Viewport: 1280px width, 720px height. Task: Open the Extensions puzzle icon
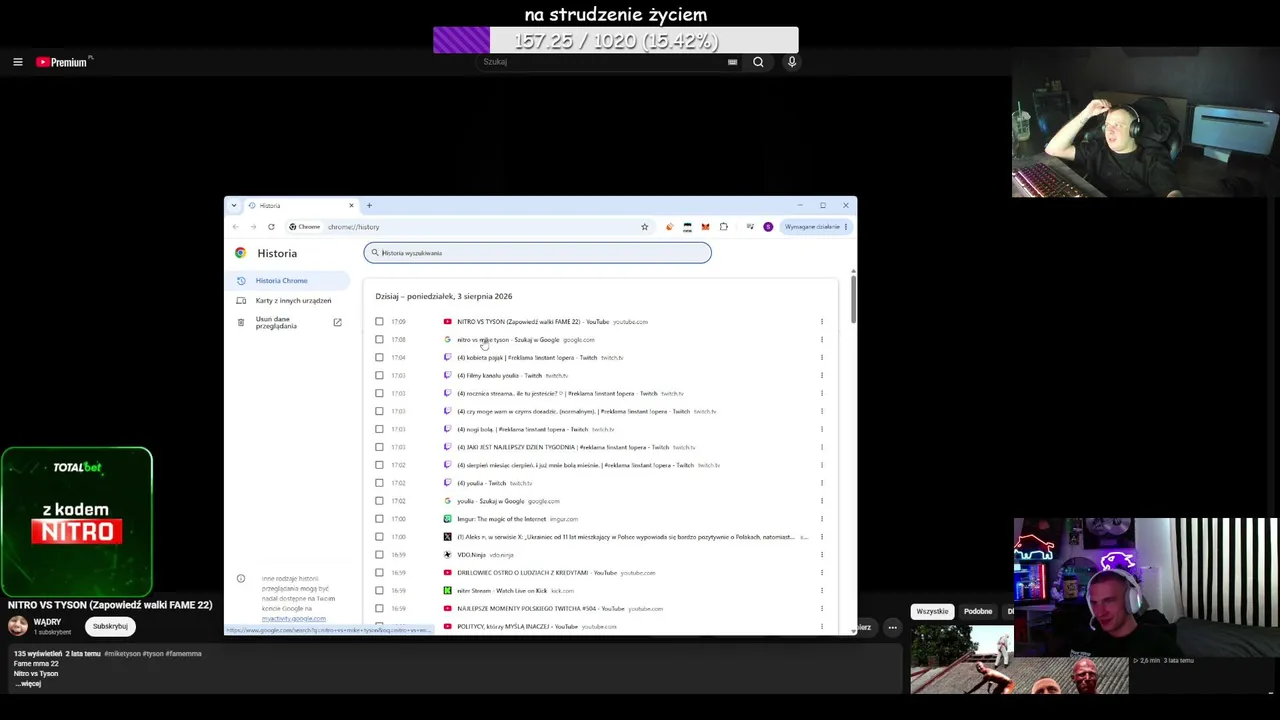(724, 227)
